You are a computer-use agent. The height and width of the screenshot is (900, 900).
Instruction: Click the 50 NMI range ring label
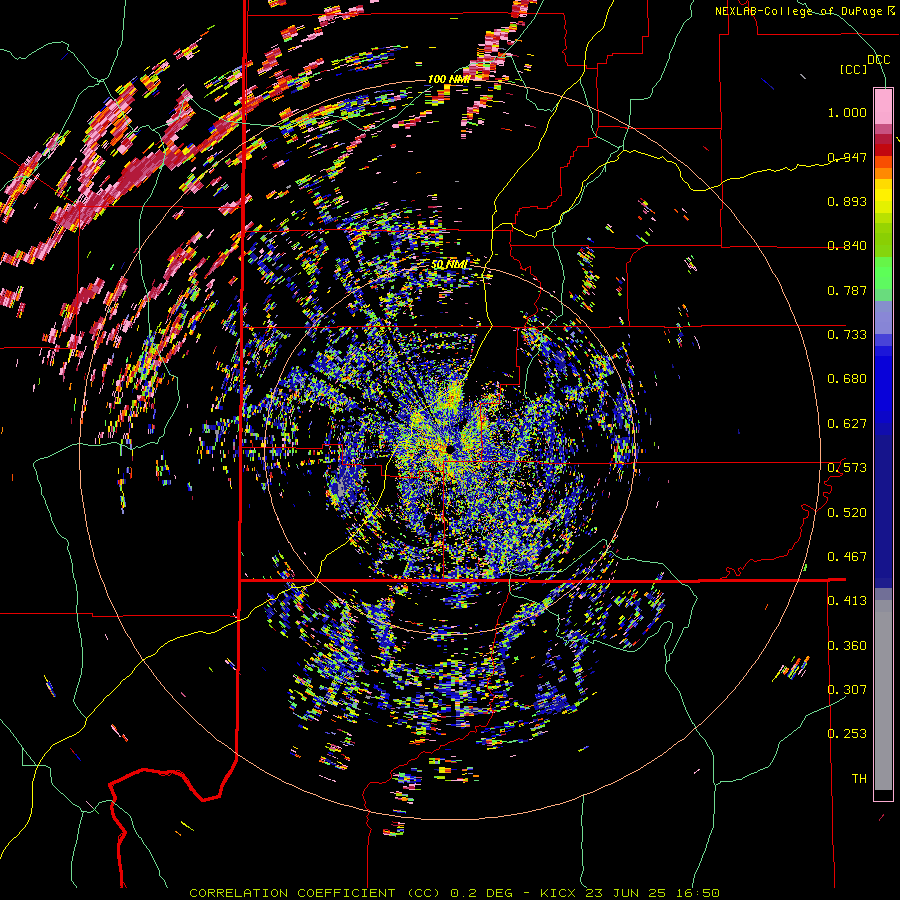(449, 264)
